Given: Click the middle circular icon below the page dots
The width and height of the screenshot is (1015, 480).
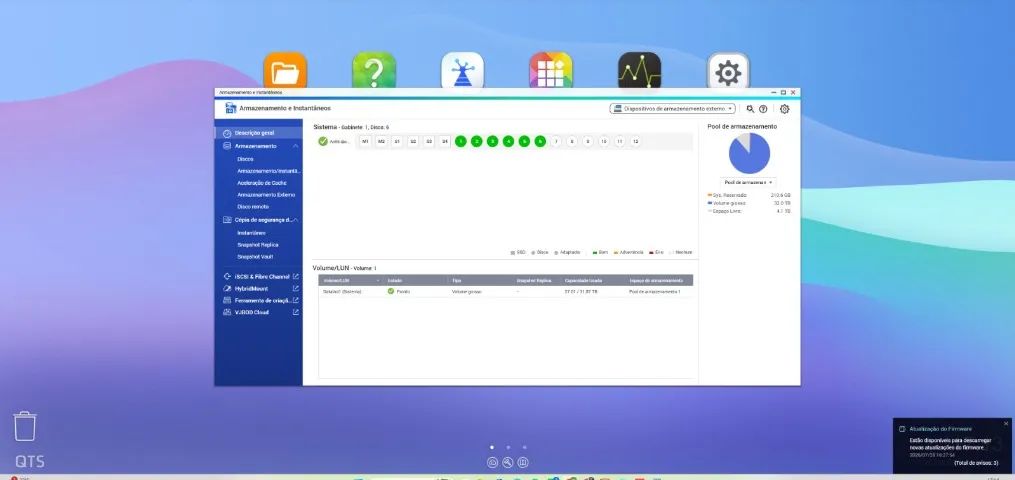Looking at the screenshot, I should (508, 463).
